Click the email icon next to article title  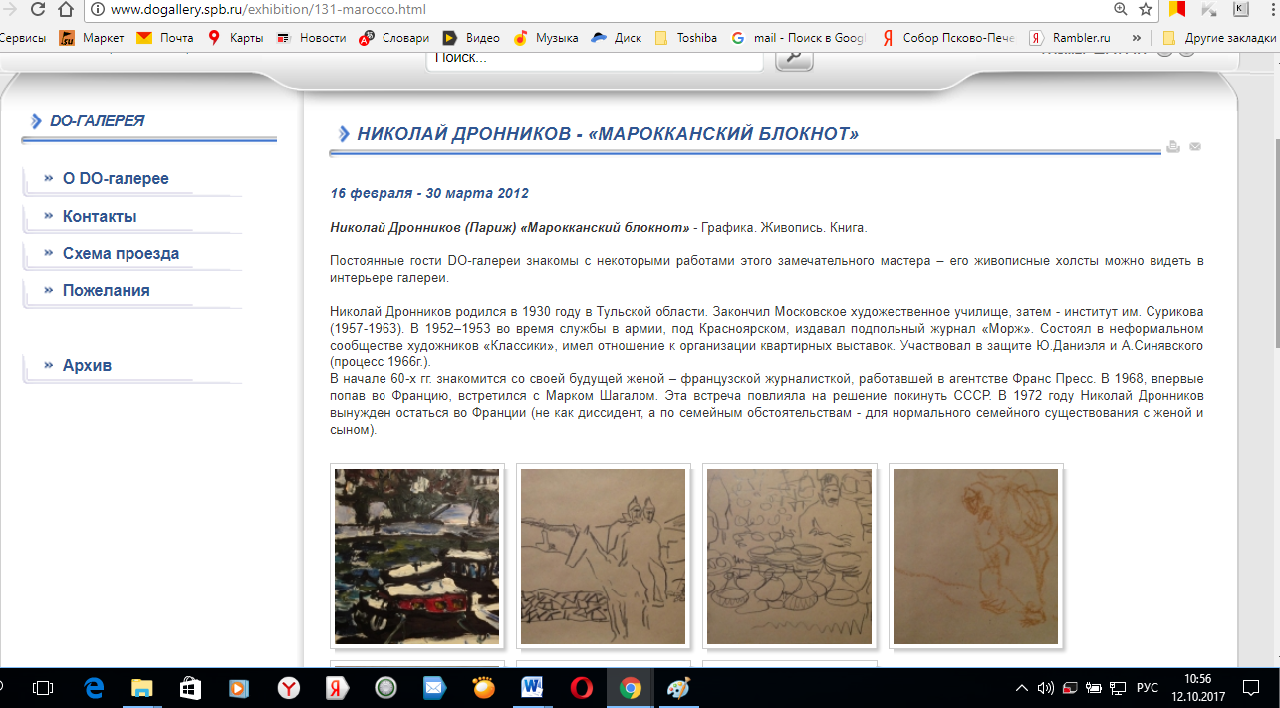[x=1195, y=147]
